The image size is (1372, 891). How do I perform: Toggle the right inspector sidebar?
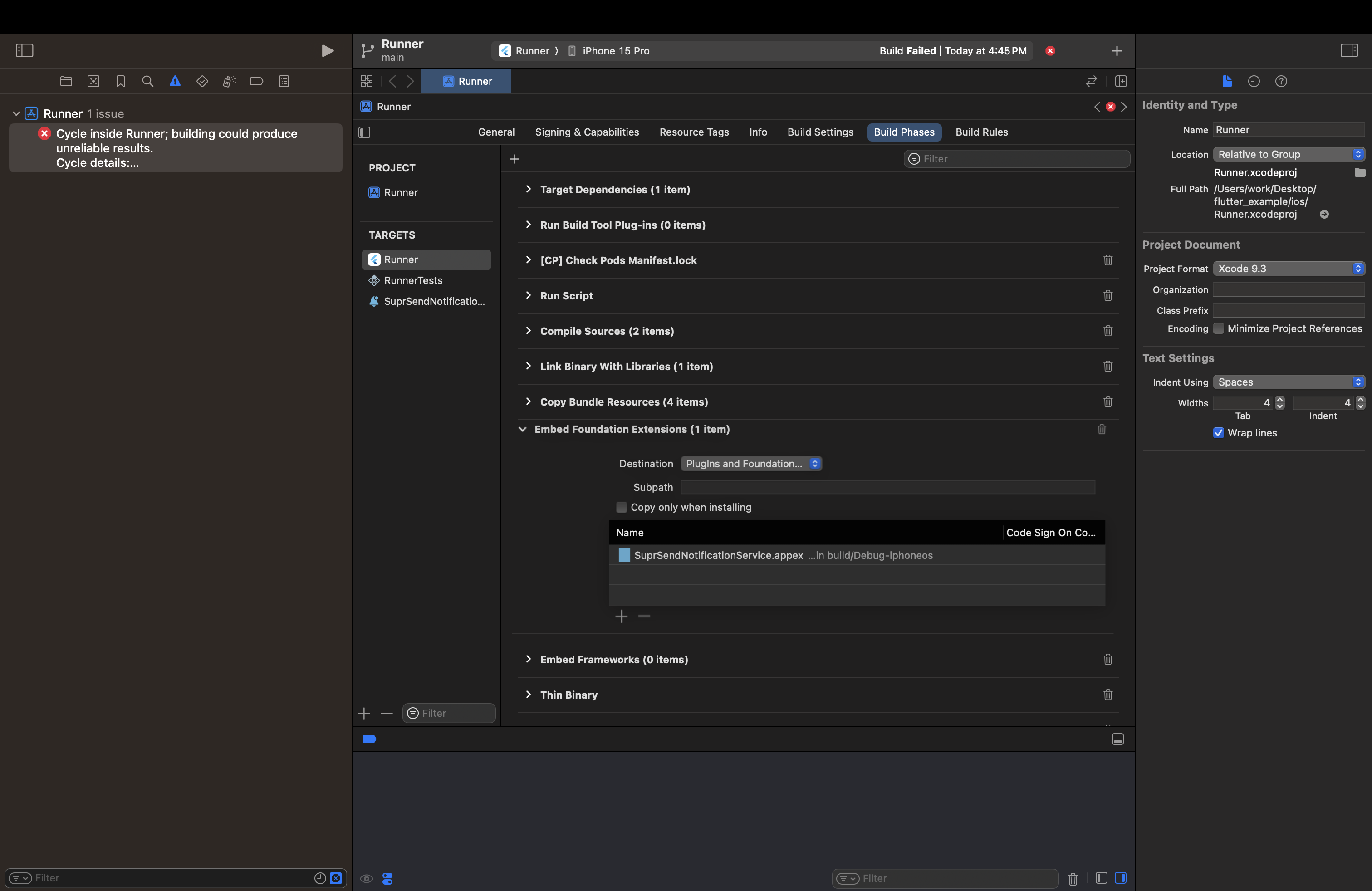[x=1349, y=51]
